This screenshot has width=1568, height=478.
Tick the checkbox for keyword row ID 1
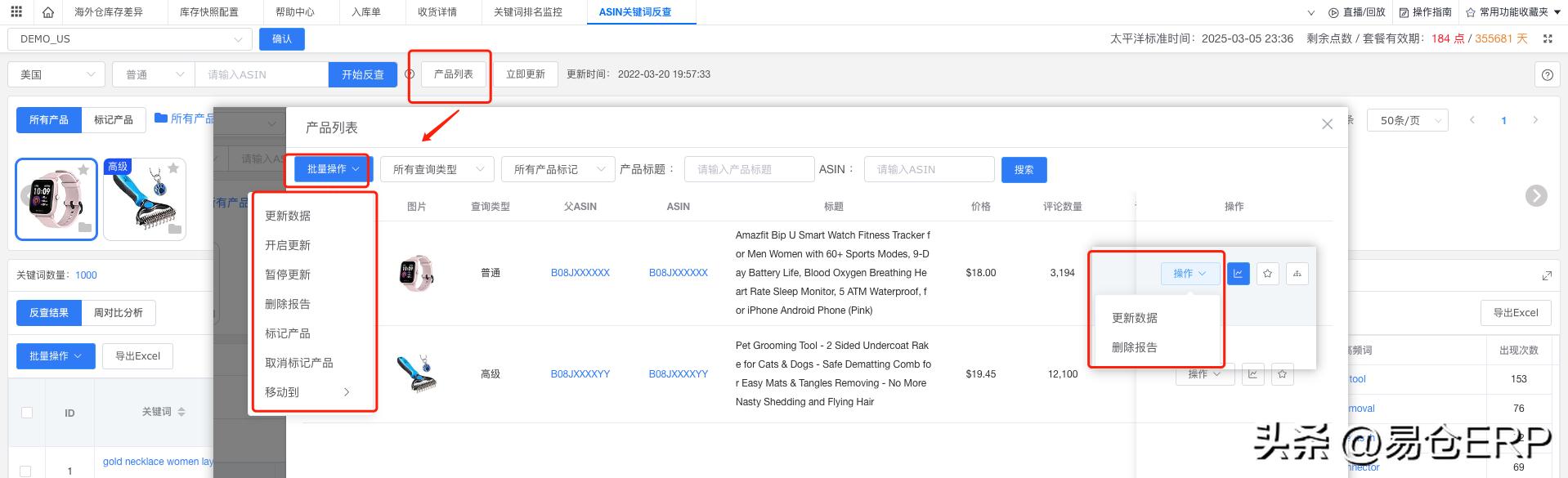26,471
